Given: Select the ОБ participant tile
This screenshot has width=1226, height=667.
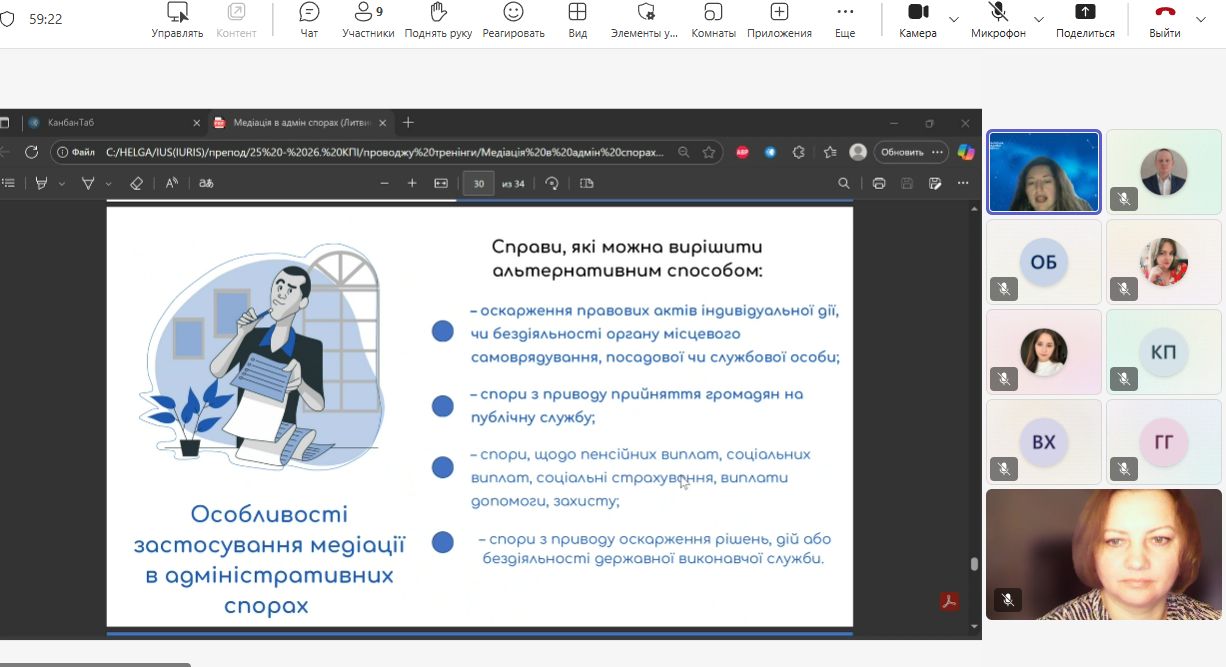Looking at the screenshot, I should click(x=1043, y=262).
